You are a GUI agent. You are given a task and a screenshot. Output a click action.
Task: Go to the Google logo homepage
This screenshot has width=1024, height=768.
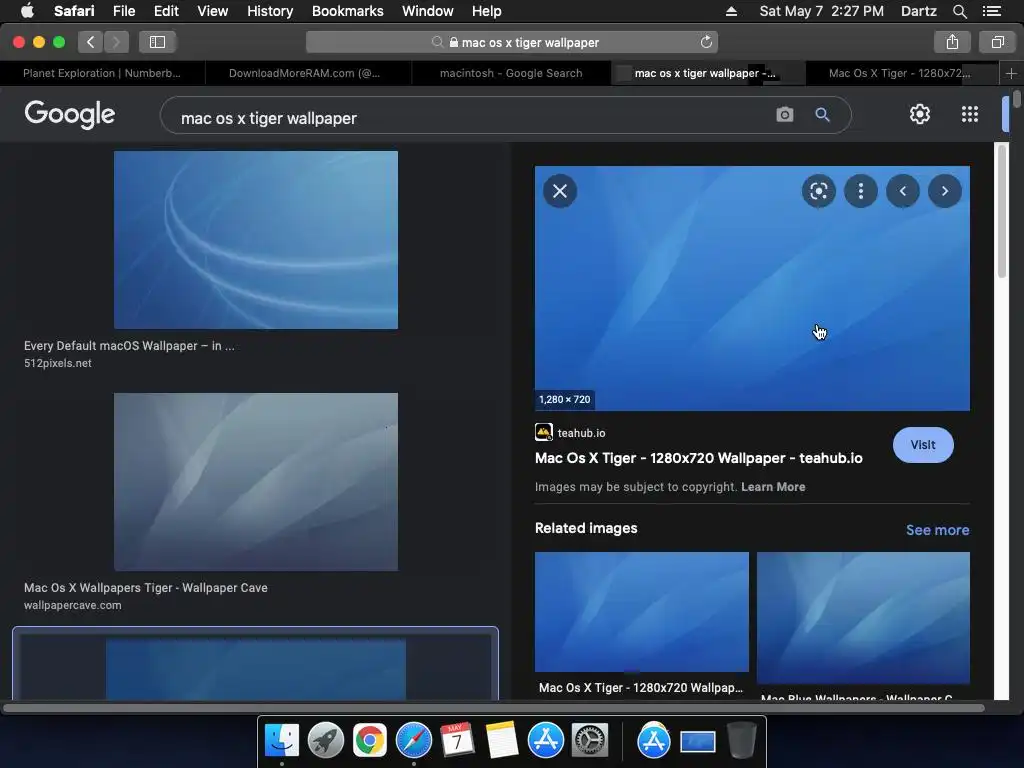pyautogui.click(x=70, y=114)
